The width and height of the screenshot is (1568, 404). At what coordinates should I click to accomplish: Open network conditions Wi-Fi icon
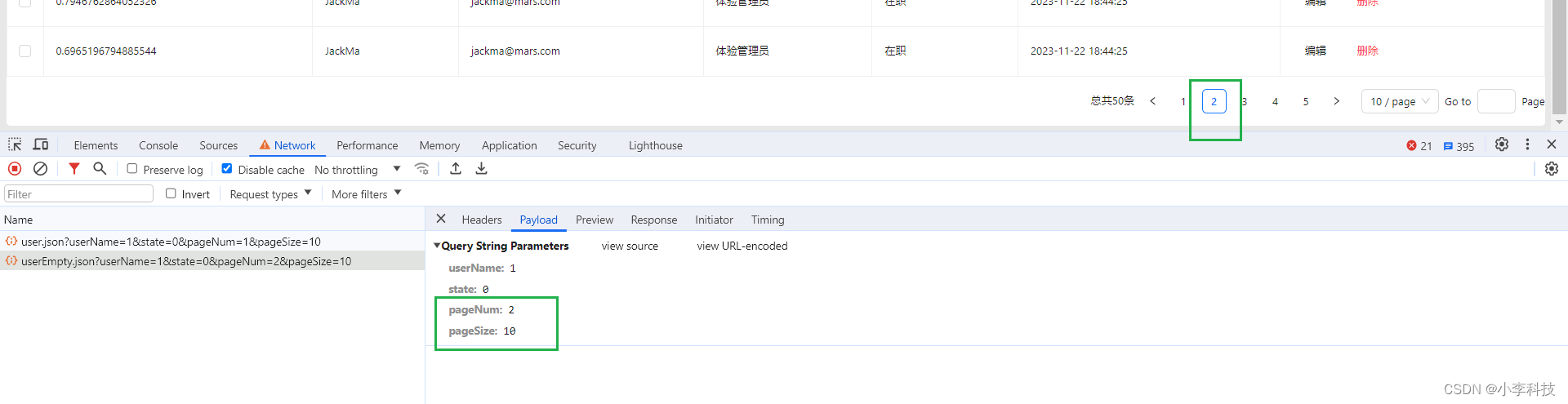(421, 169)
